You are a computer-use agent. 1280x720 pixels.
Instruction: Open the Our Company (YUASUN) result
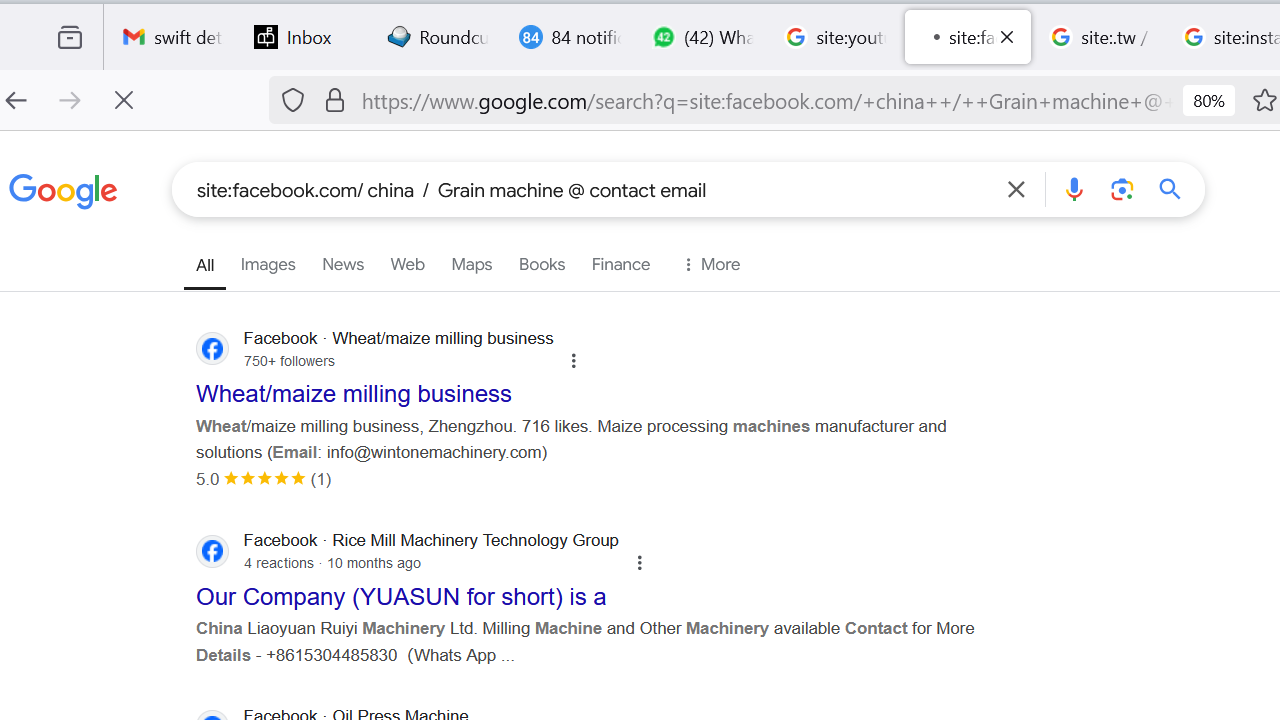400,596
